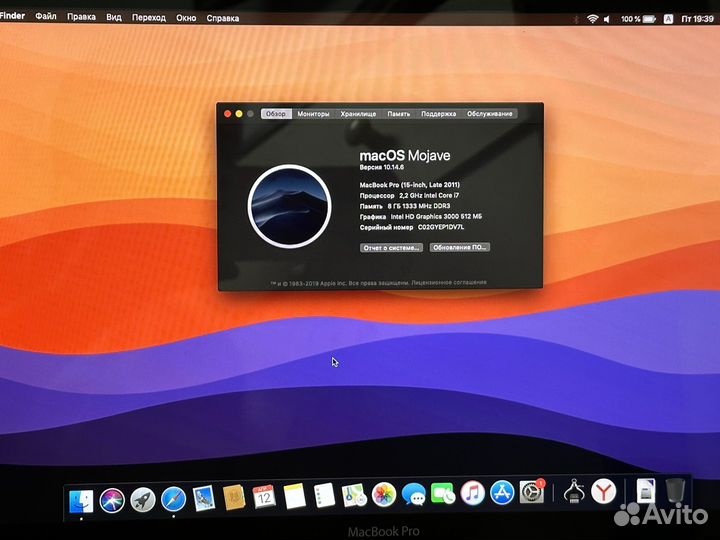
Task: Open the Finder menu
Action: [12, 16]
